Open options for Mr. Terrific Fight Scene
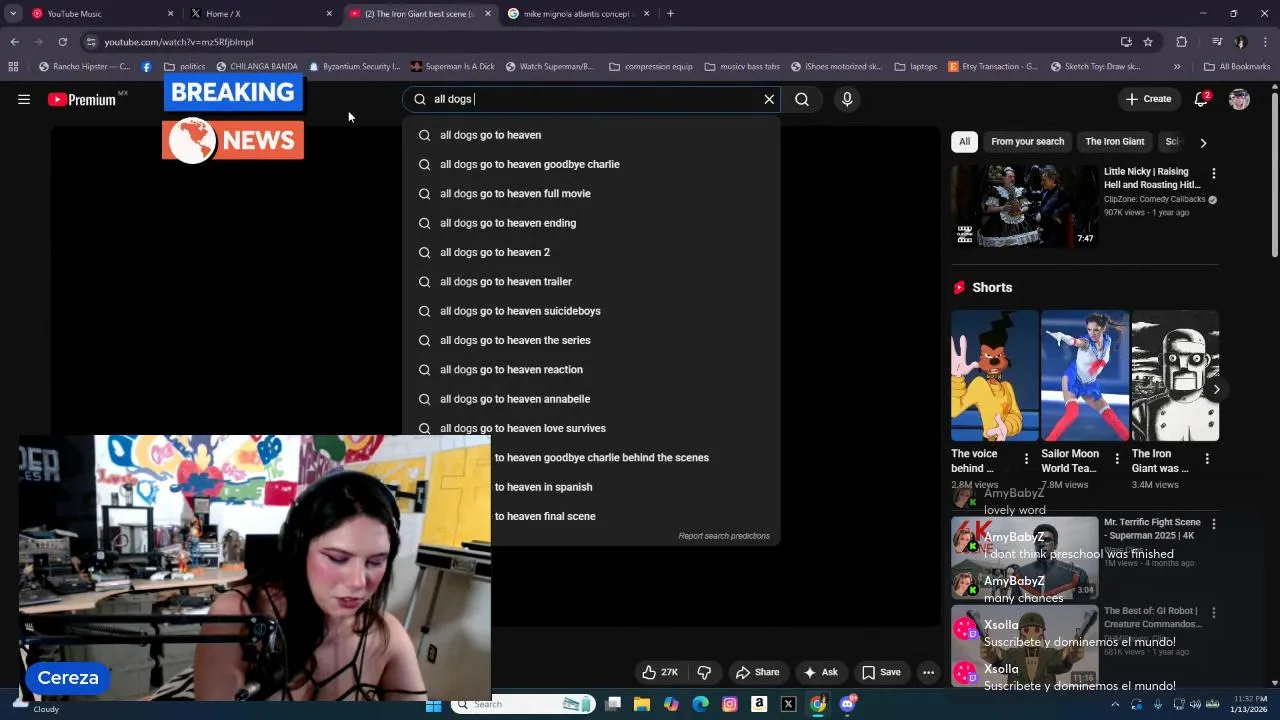The image size is (1280, 720). coord(1213,524)
